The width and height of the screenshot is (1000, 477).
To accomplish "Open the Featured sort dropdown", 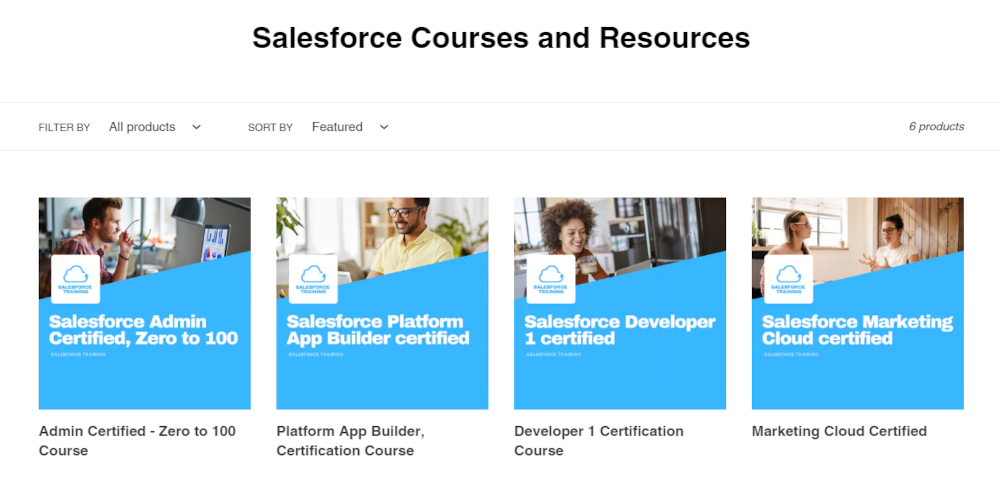I will click(350, 127).
